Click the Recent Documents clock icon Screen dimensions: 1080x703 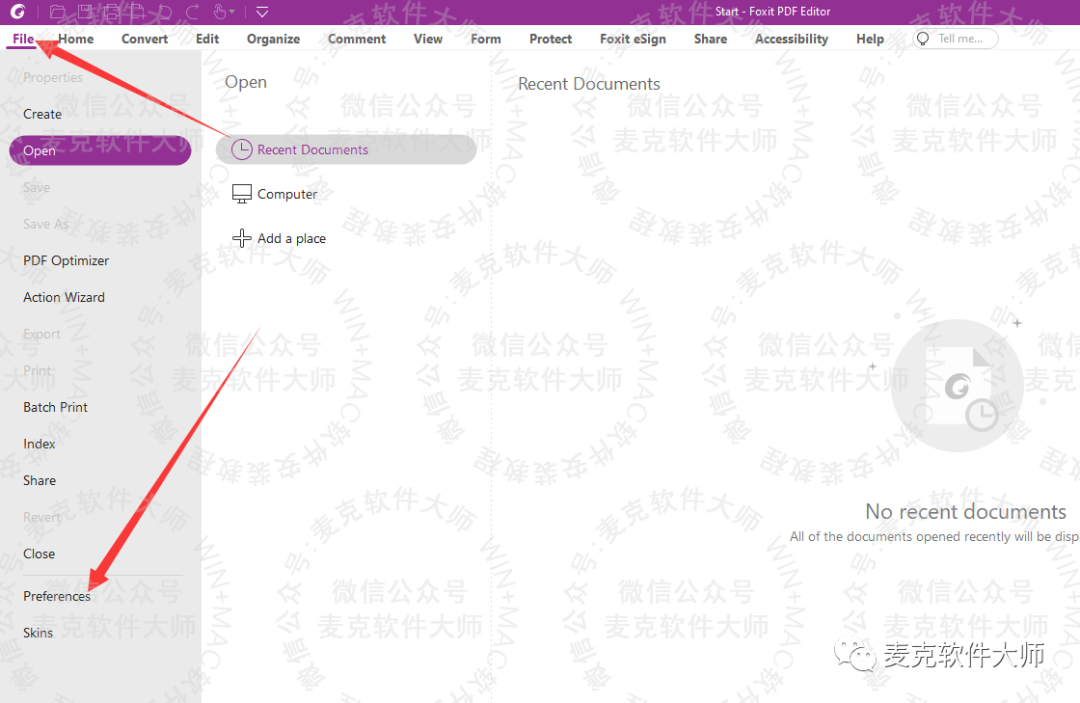coord(241,149)
